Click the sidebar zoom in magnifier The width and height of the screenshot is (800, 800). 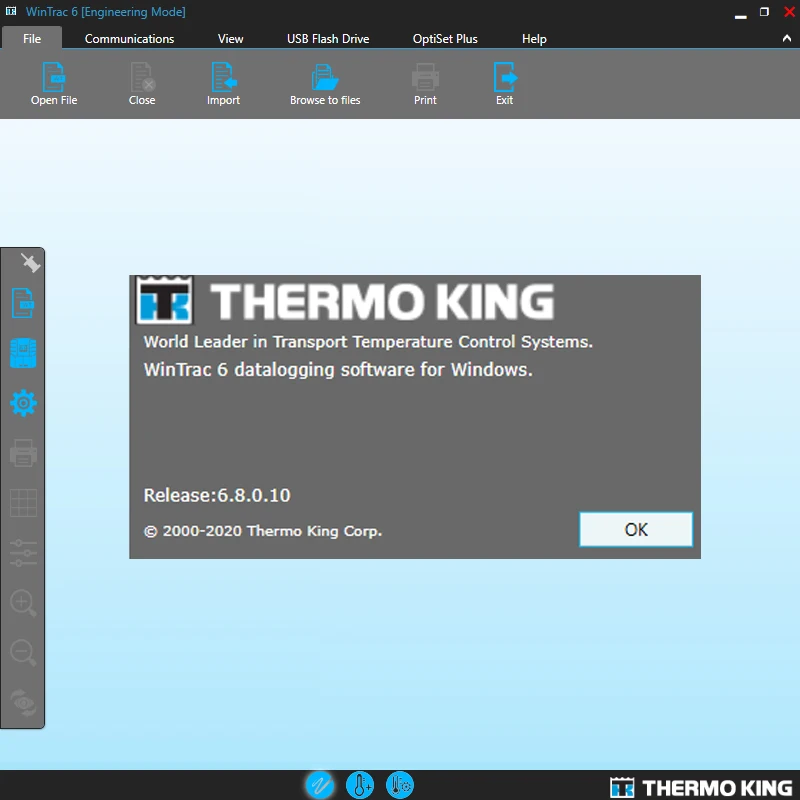click(x=23, y=603)
